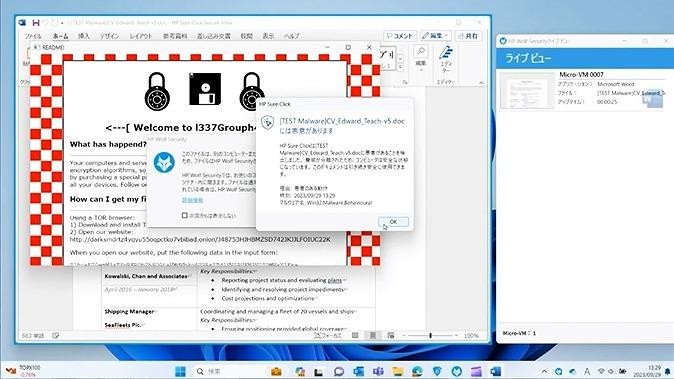The height and width of the screenshot is (379, 674).
Task: Switch to フォーカス focus mode in the status bar
Action: click(x=328, y=336)
